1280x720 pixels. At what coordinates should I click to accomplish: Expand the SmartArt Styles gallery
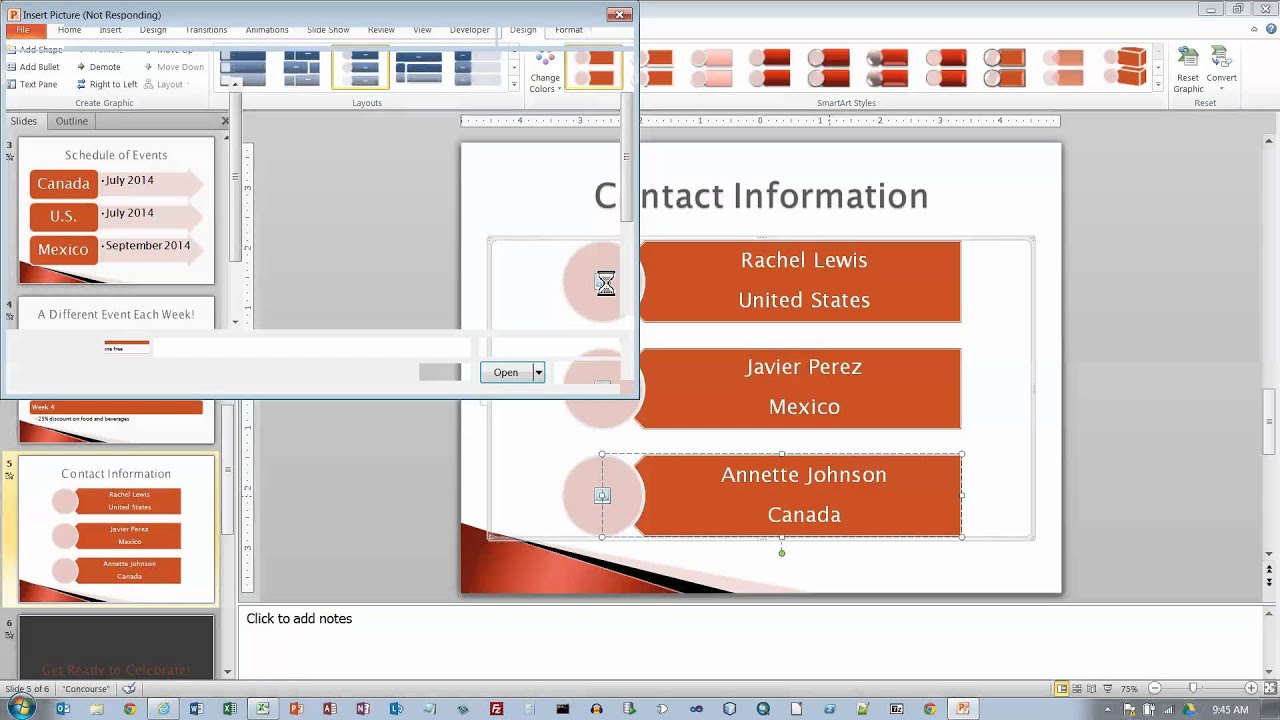coord(1158,84)
